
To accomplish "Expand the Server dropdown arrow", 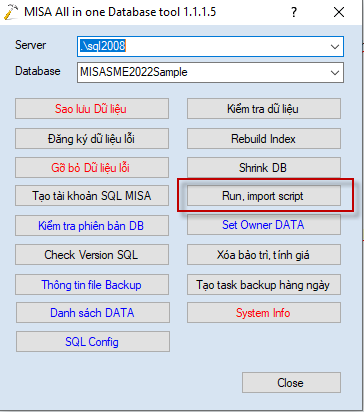I will (x=335, y=47).
